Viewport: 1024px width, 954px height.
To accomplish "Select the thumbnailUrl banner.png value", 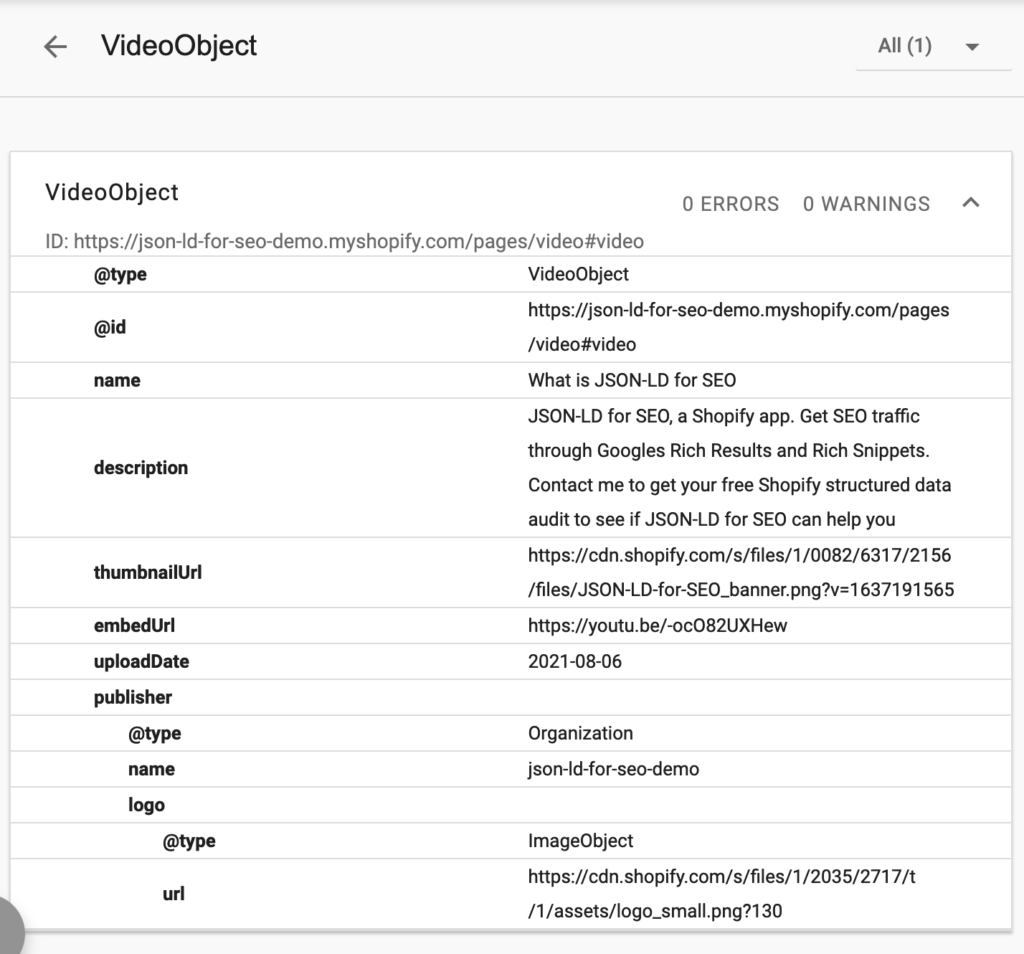I will pos(741,573).
